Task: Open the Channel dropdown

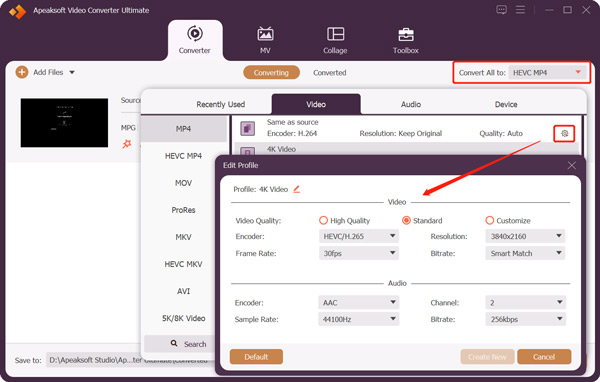Action: pos(525,302)
